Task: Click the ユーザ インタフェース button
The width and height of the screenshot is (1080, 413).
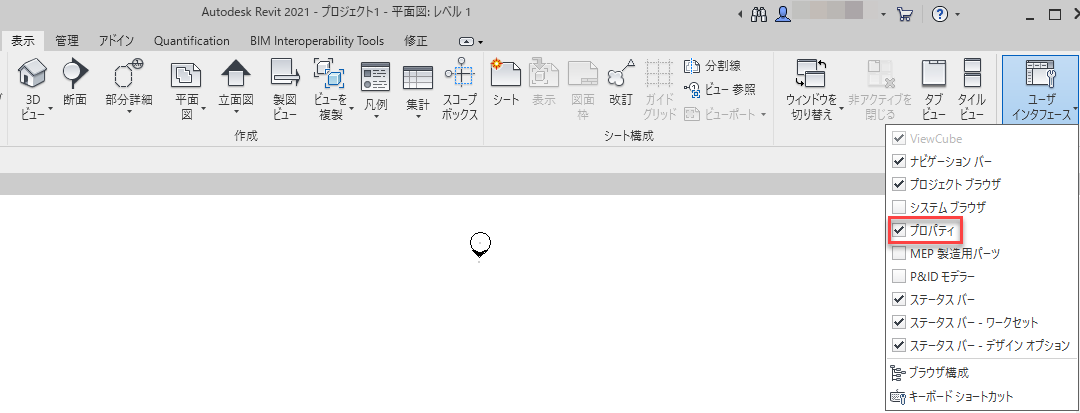Action: tap(1041, 89)
